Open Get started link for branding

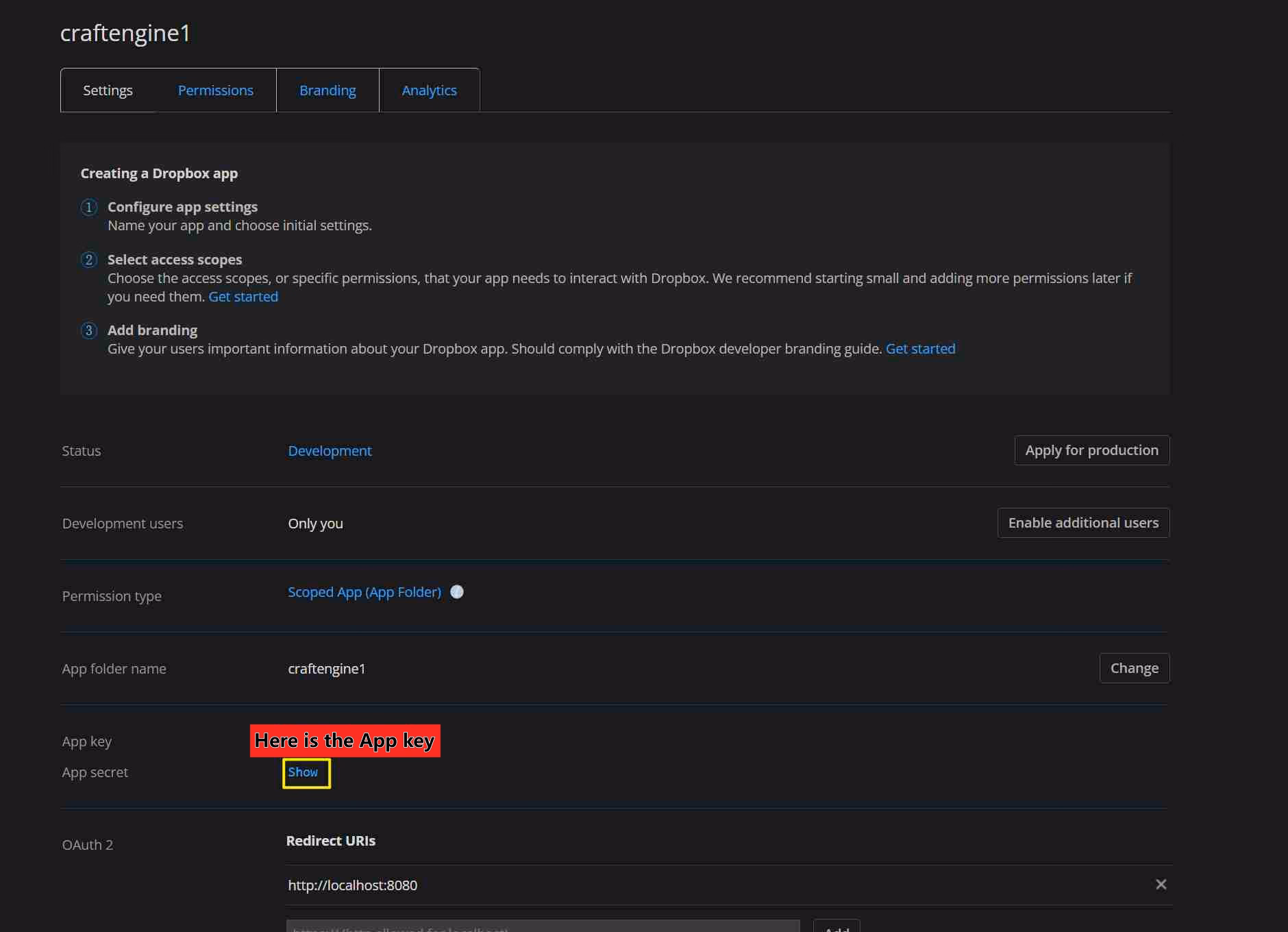pyautogui.click(x=920, y=349)
